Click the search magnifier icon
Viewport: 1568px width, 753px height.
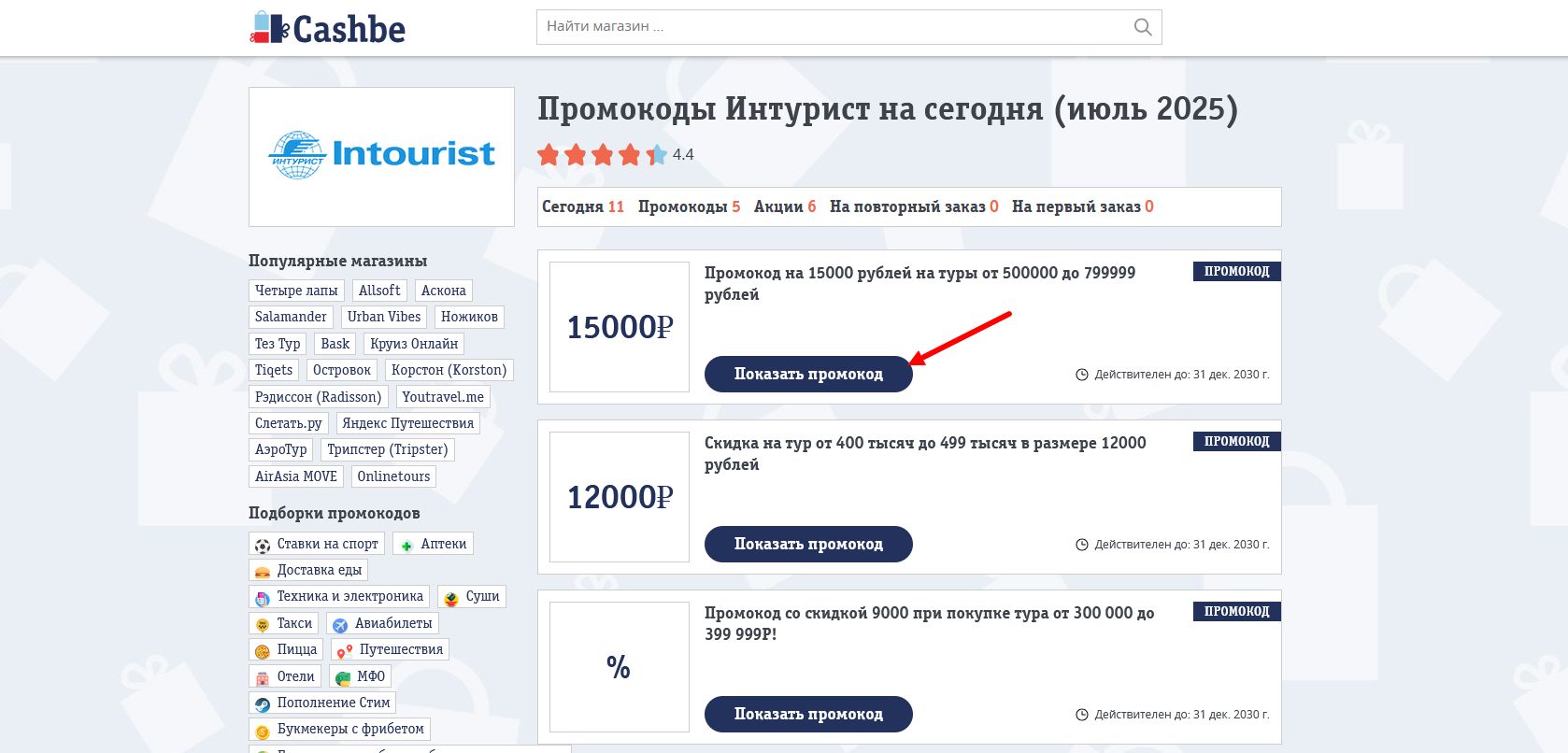(1142, 27)
